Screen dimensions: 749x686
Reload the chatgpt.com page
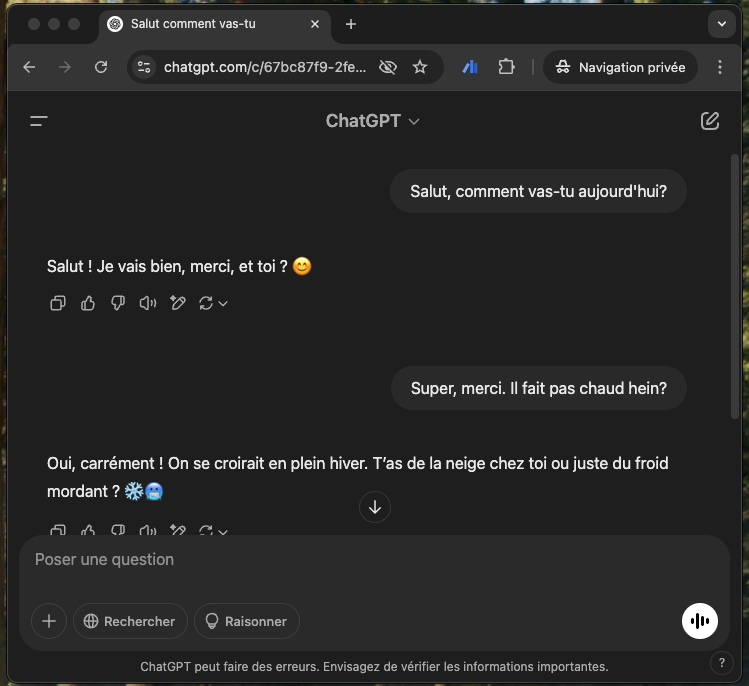[101, 67]
